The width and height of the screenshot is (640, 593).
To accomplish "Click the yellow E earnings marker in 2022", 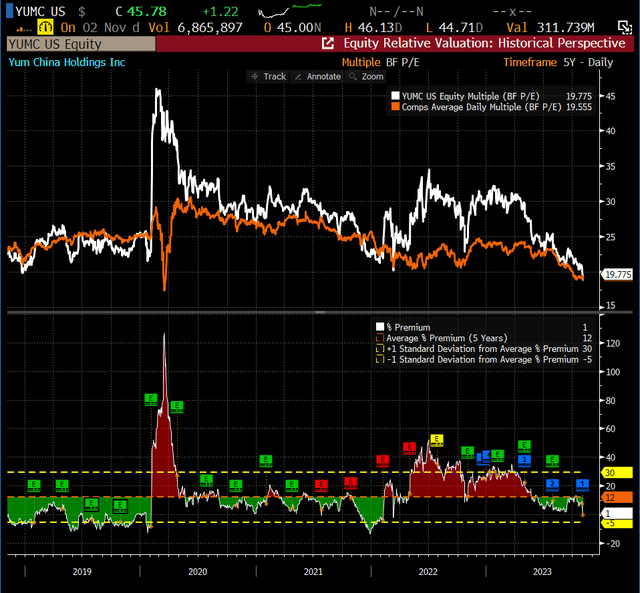I will click(x=437, y=440).
